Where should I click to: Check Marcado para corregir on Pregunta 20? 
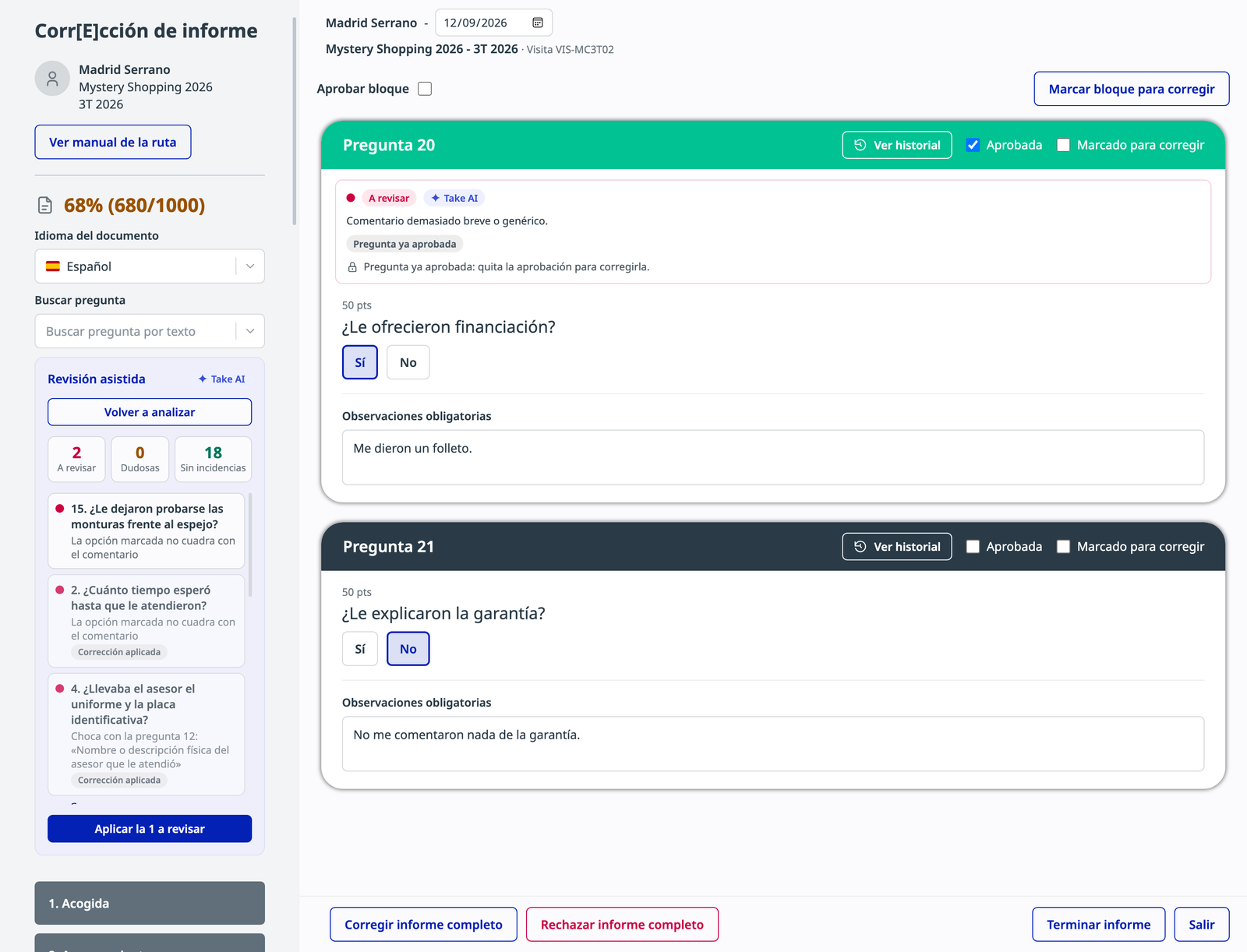point(1063,145)
